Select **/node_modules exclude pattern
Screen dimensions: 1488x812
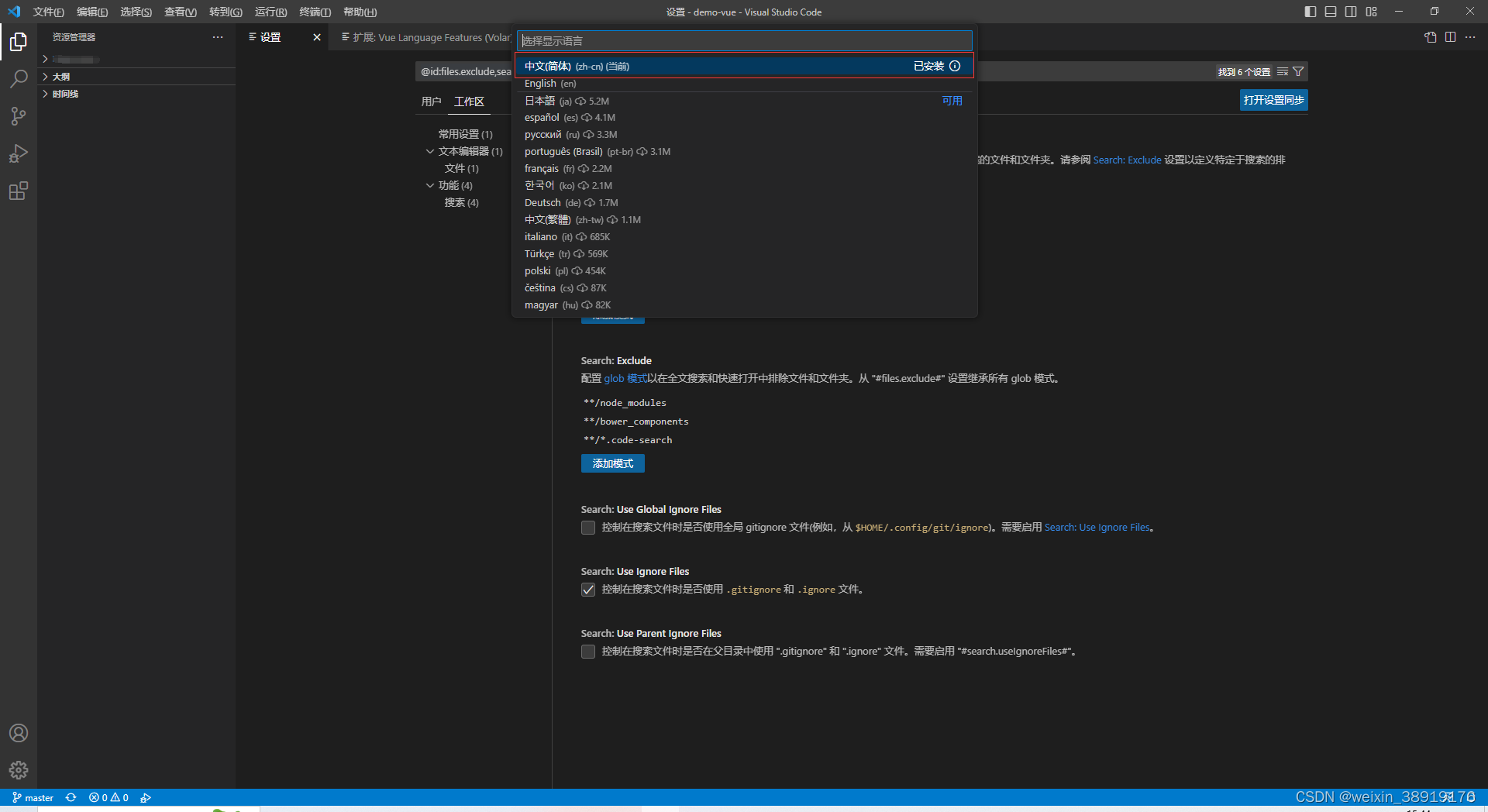[625, 403]
